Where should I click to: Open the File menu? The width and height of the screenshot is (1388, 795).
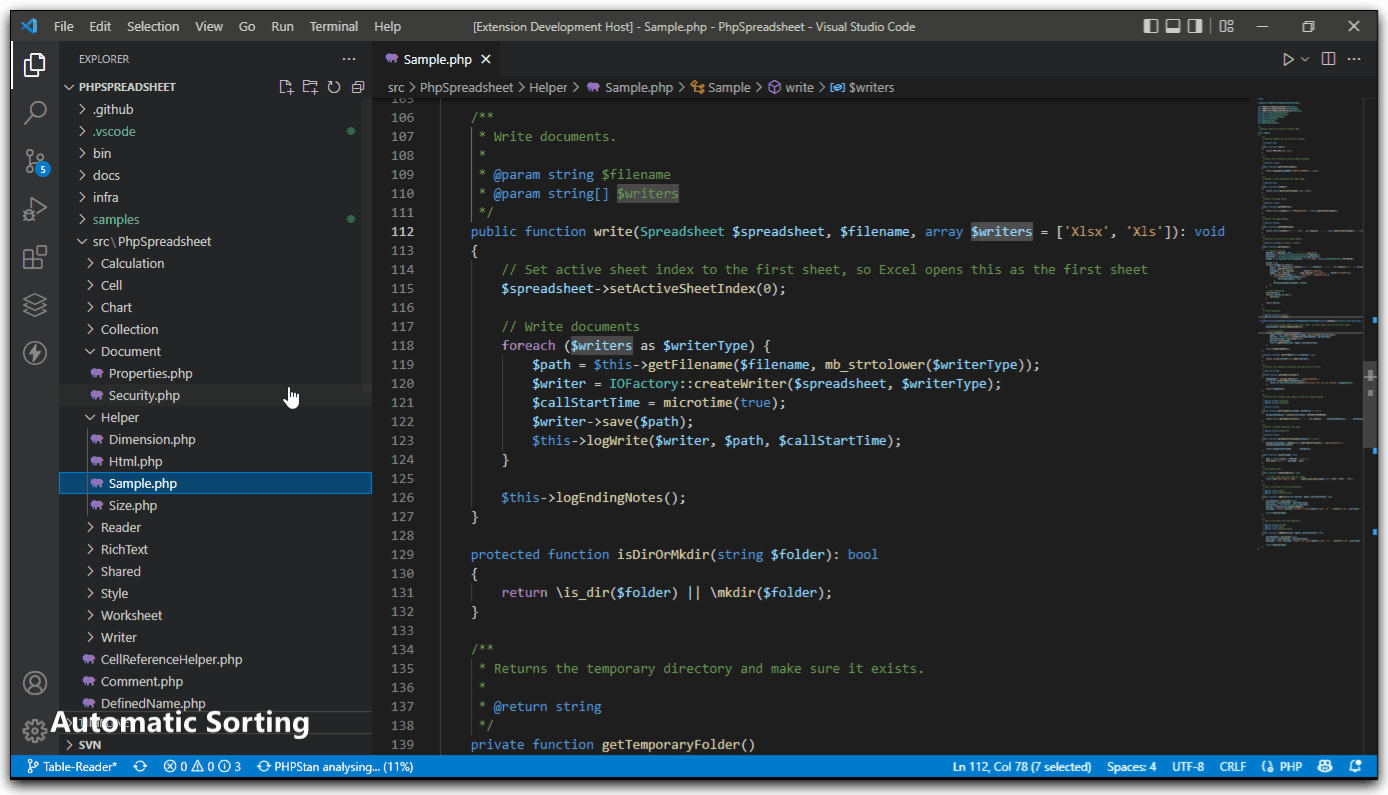tap(64, 27)
